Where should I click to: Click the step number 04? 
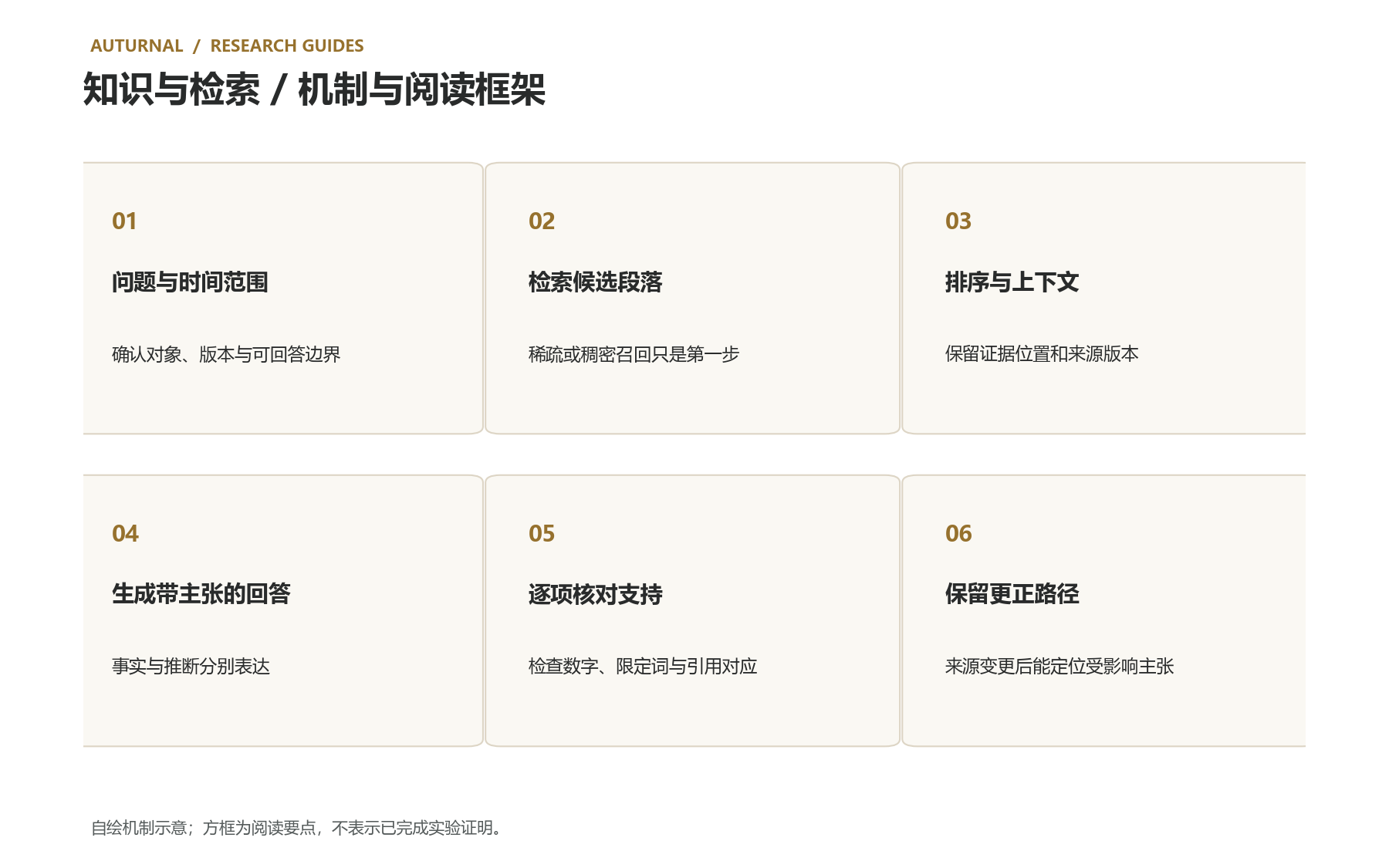[x=125, y=534]
